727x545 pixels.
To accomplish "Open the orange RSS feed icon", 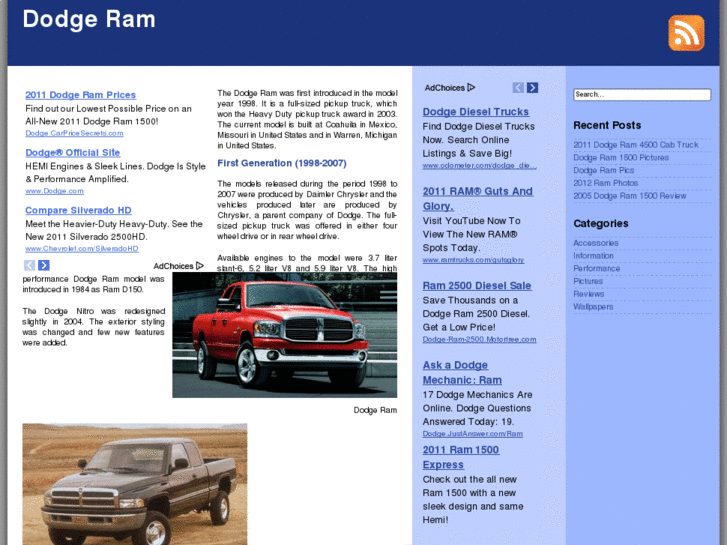I will pos(686,33).
